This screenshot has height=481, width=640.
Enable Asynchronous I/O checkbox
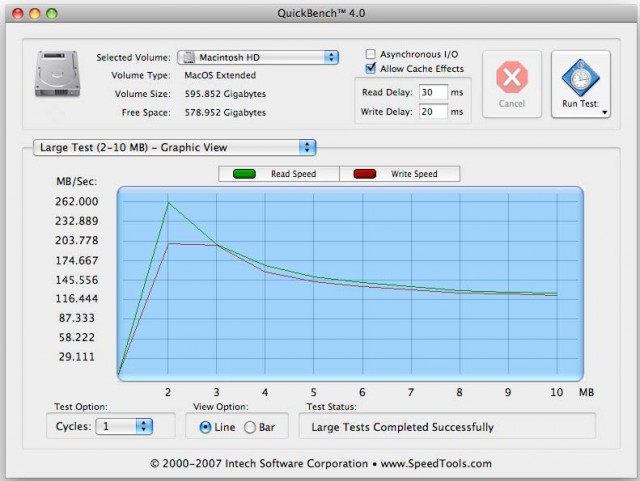[371, 54]
